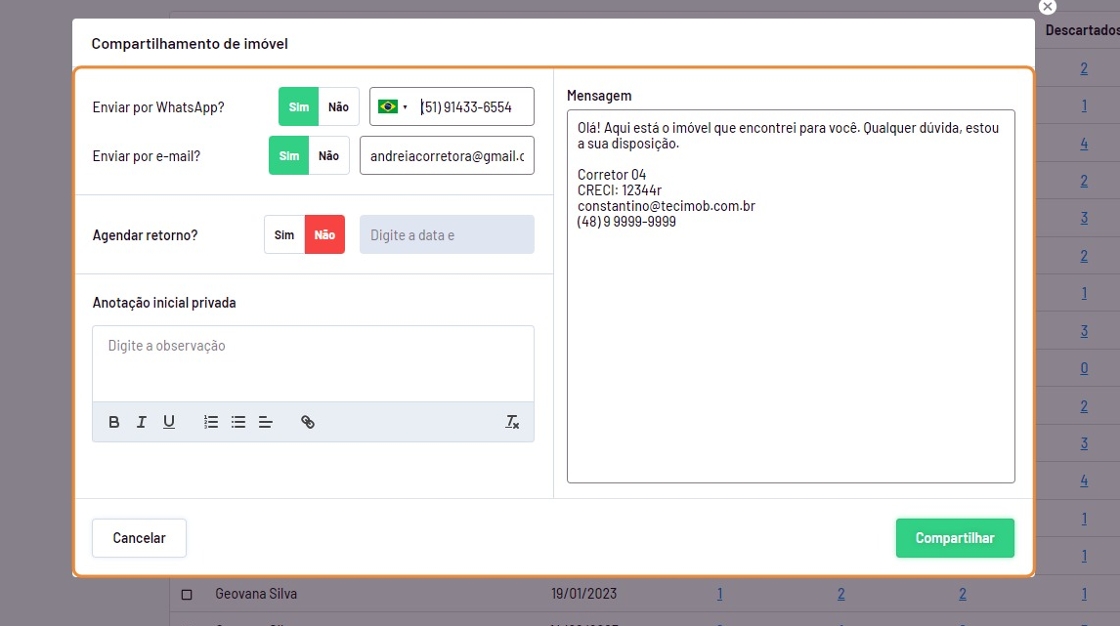Select Sim for Agendar retorno
This screenshot has height=626, width=1120.
(284, 235)
